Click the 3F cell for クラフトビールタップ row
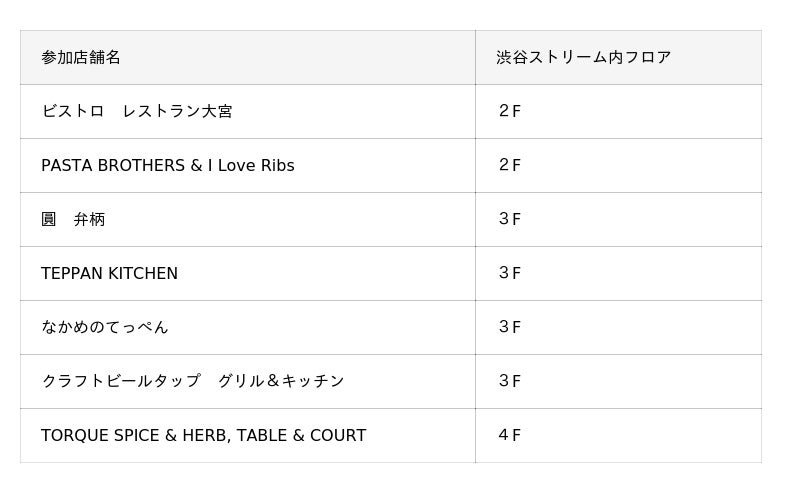The width and height of the screenshot is (800, 493). 509,381
